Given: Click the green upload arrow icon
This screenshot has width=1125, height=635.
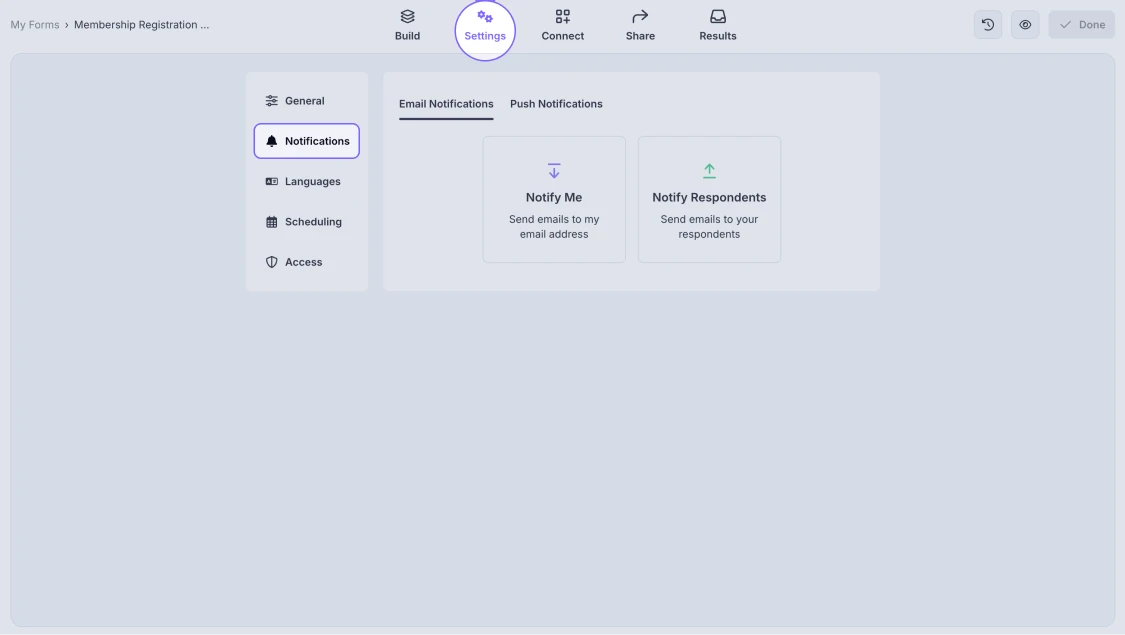Looking at the screenshot, I should pos(709,171).
